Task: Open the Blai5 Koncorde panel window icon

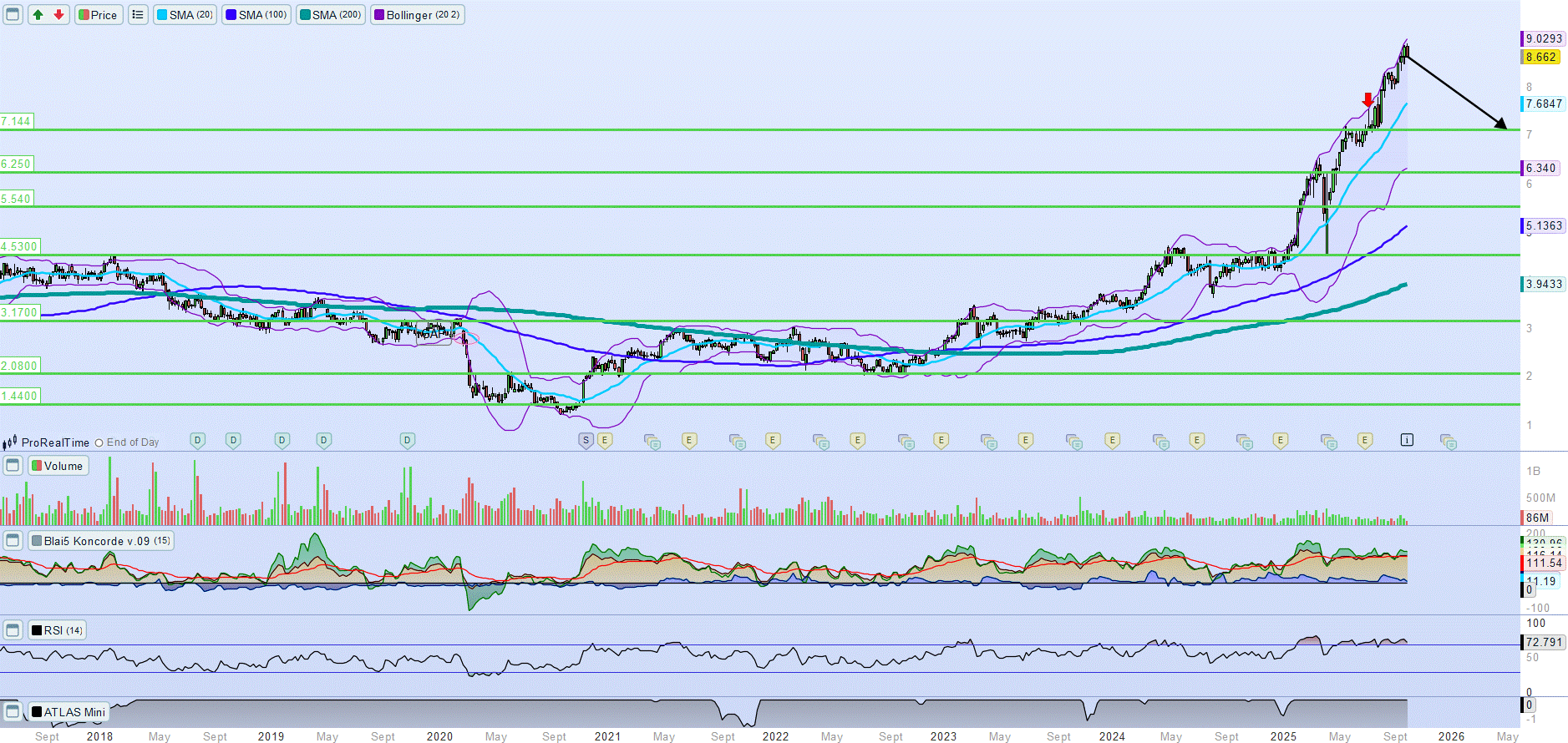Action: point(13,541)
